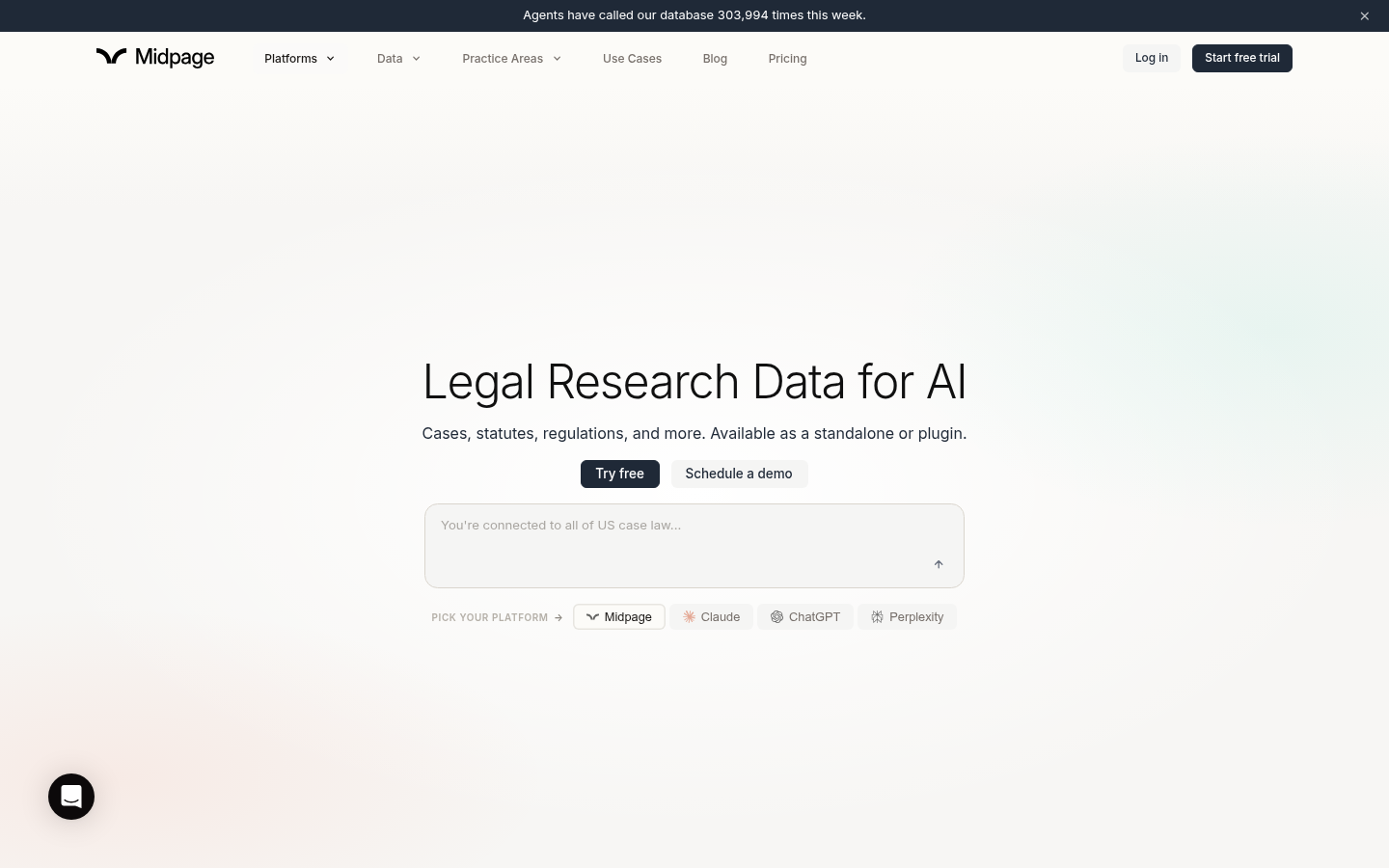Pick Perplexity as your platform
The height and width of the screenshot is (868, 1389).
coord(907,617)
